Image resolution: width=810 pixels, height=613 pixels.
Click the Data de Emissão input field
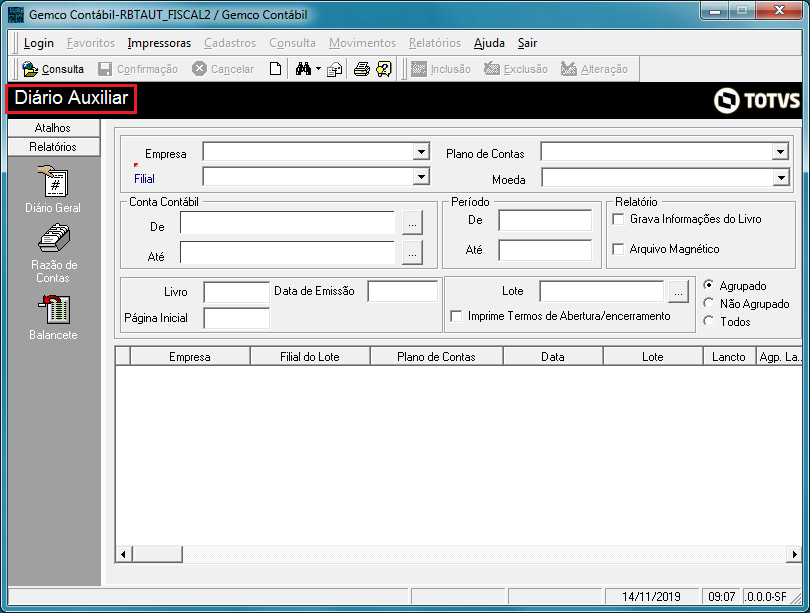coord(402,291)
